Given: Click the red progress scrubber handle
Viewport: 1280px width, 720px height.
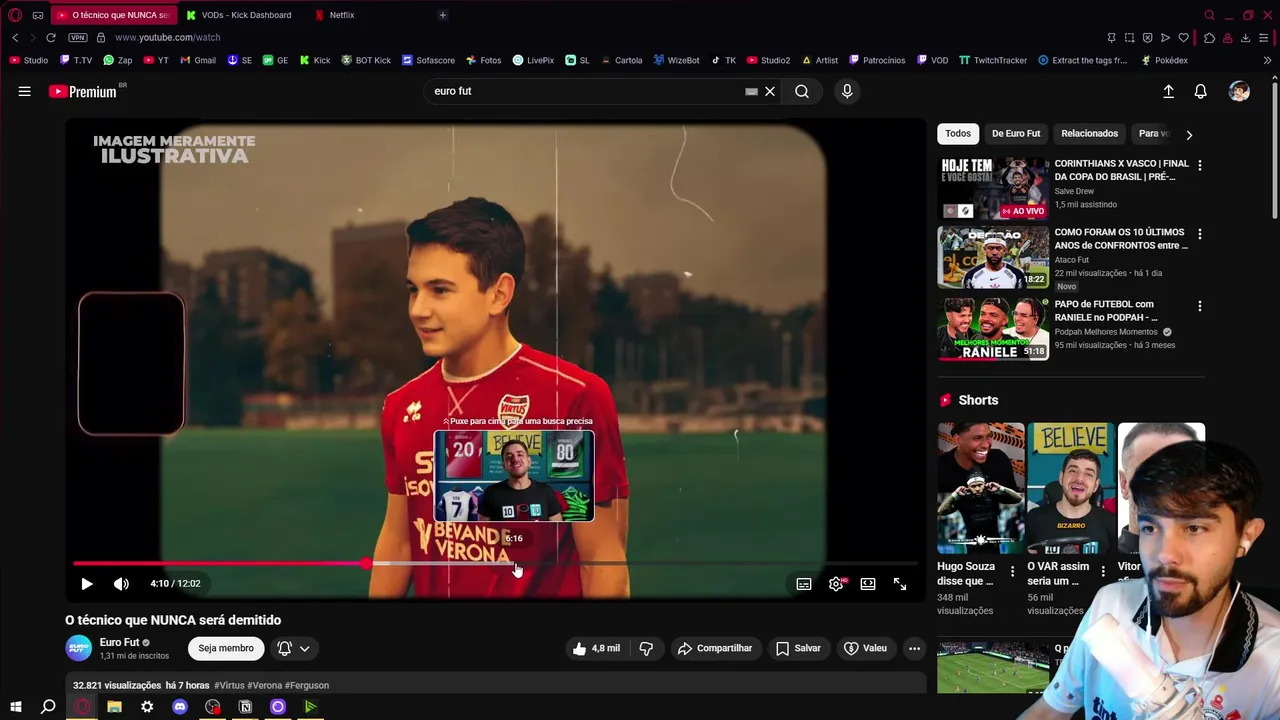Looking at the screenshot, I should point(367,564).
